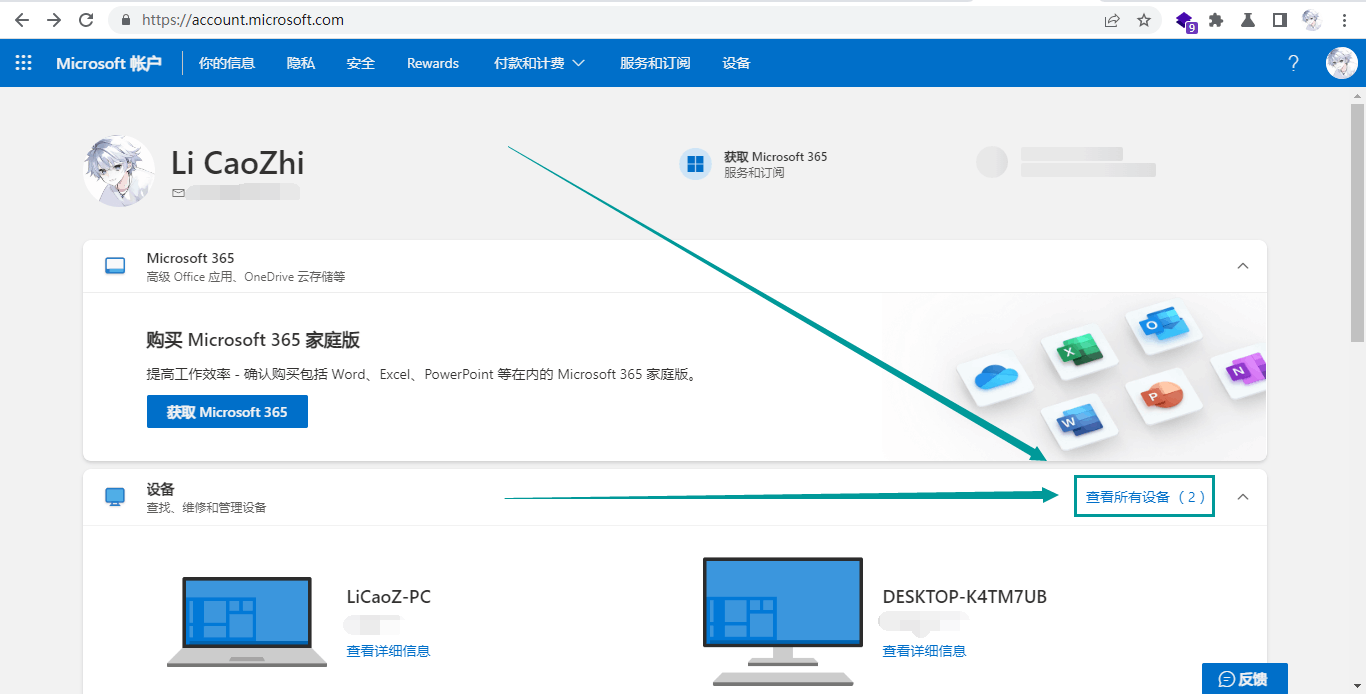The width and height of the screenshot is (1366, 694).
Task: Open 查看详细信息 for DESKTOP-K4TM7UB
Action: [x=925, y=651]
